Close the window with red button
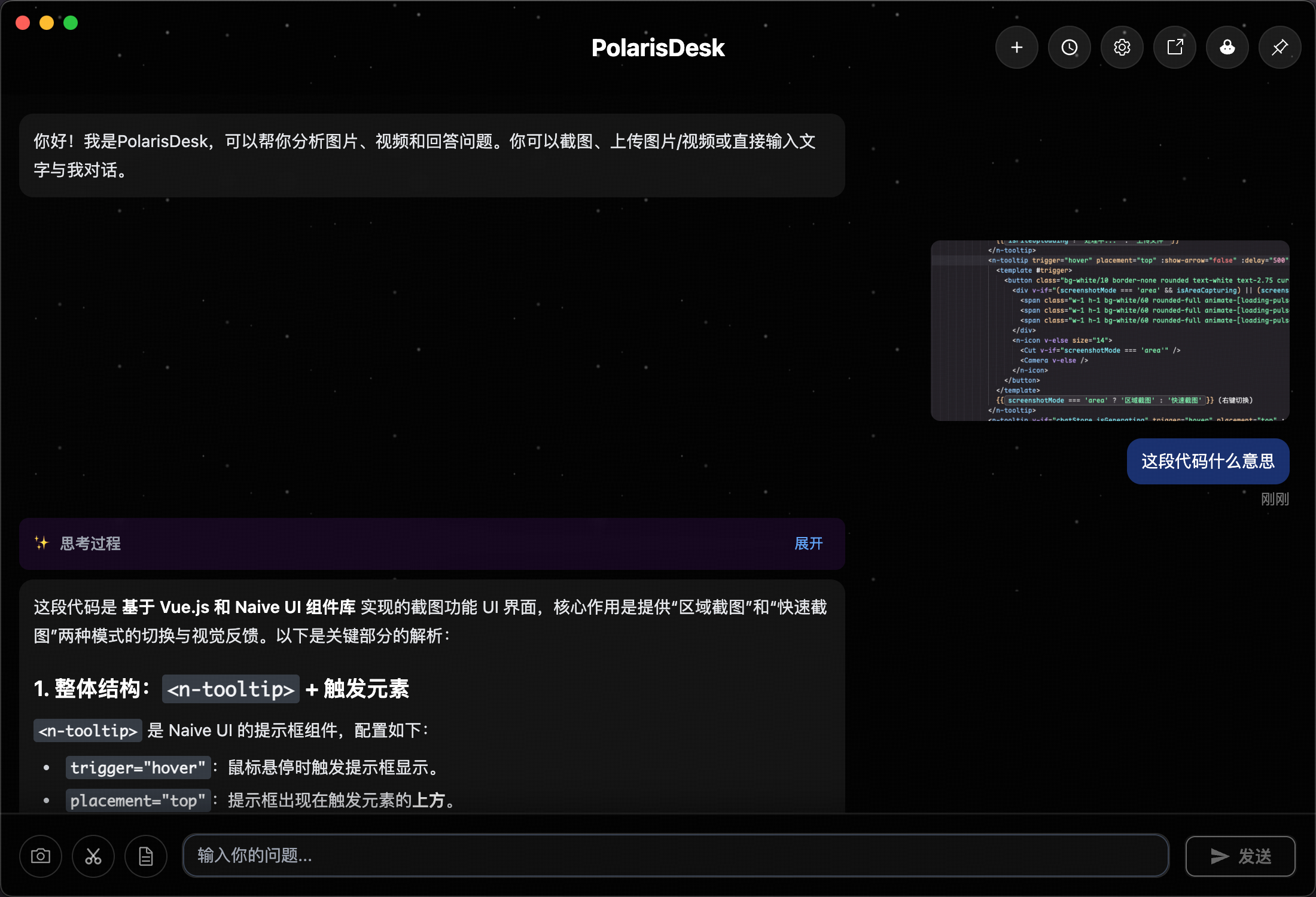The image size is (1316, 897). pyautogui.click(x=23, y=23)
